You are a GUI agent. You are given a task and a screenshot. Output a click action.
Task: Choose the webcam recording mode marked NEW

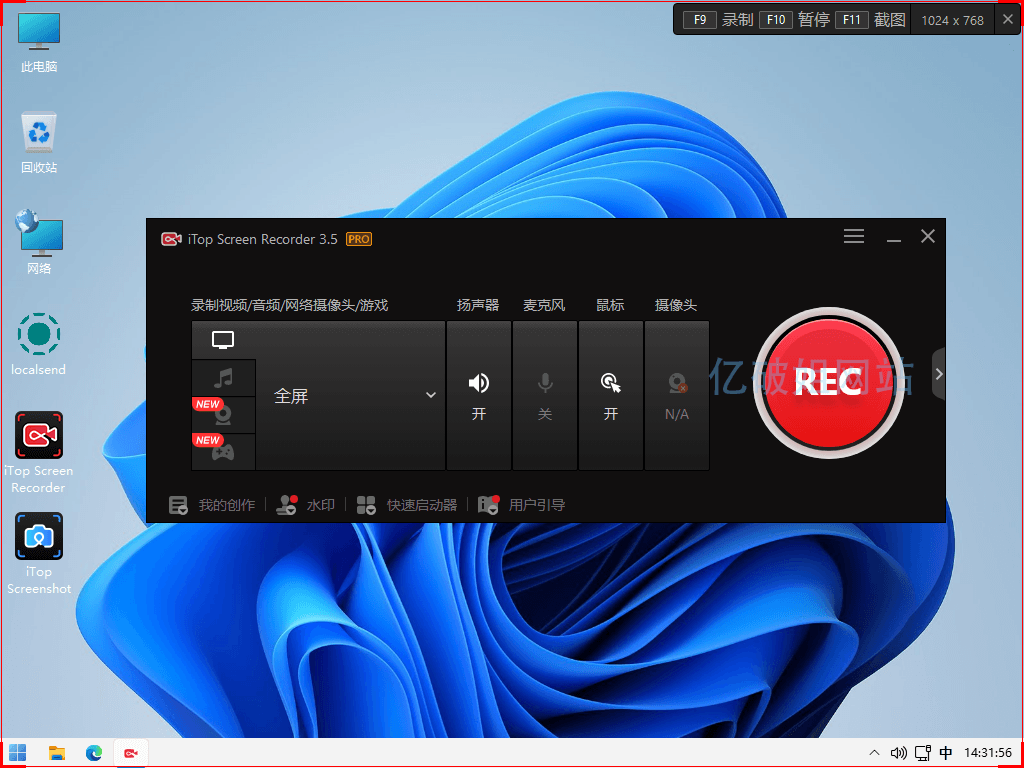pos(222,414)
